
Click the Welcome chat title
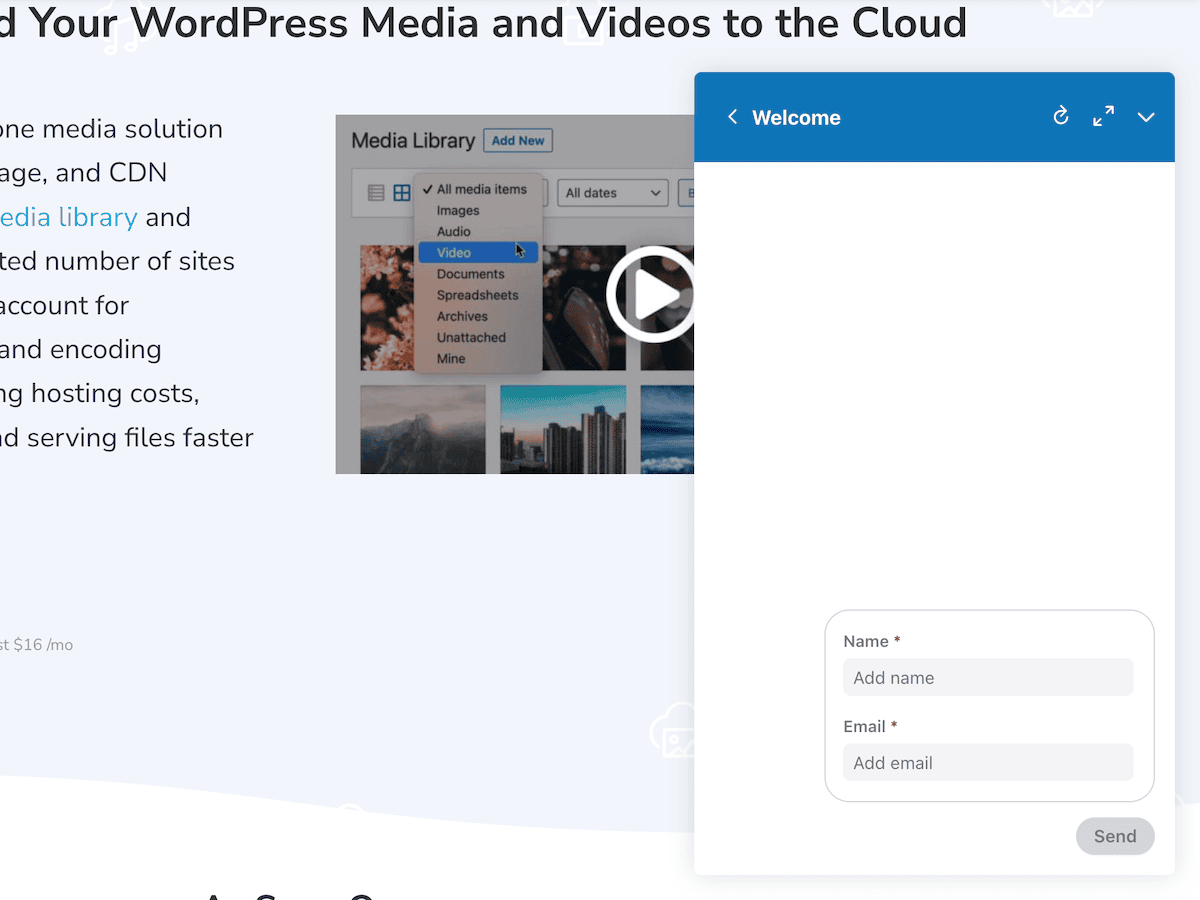[x=796, y=117]
